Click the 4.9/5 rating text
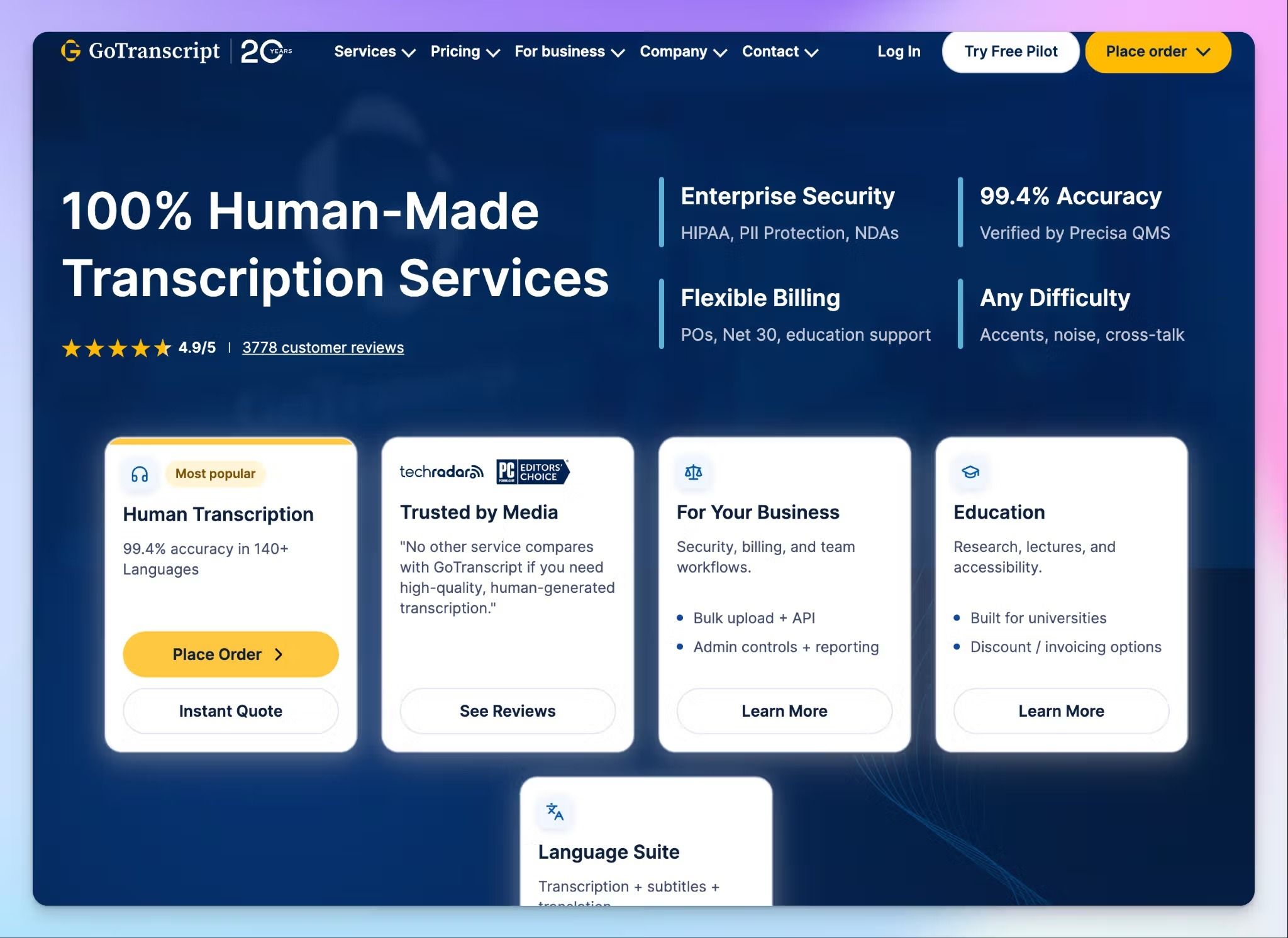The width and height of the screenshot is (1288, 938). [197, 348]
